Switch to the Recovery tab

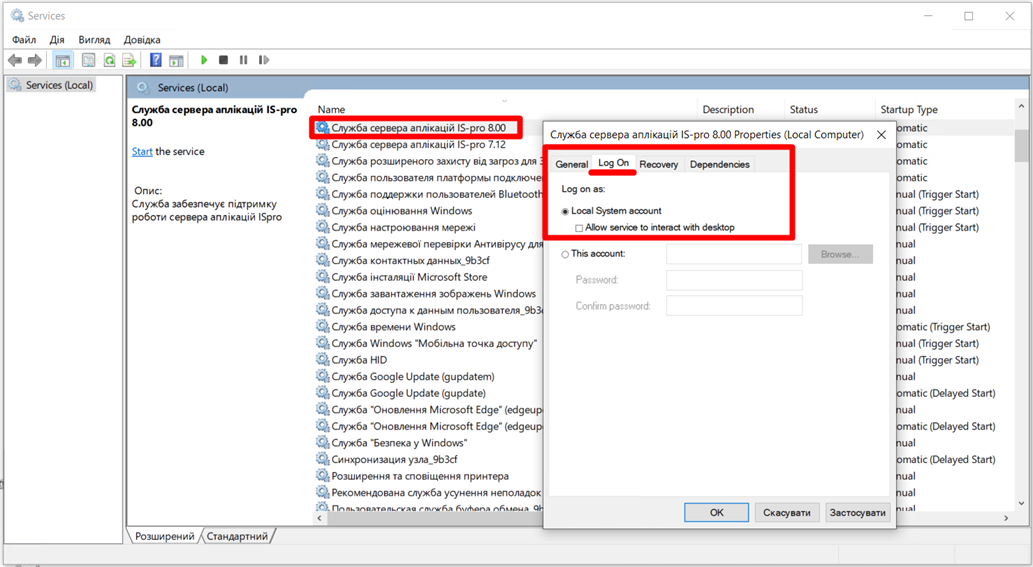659,164
